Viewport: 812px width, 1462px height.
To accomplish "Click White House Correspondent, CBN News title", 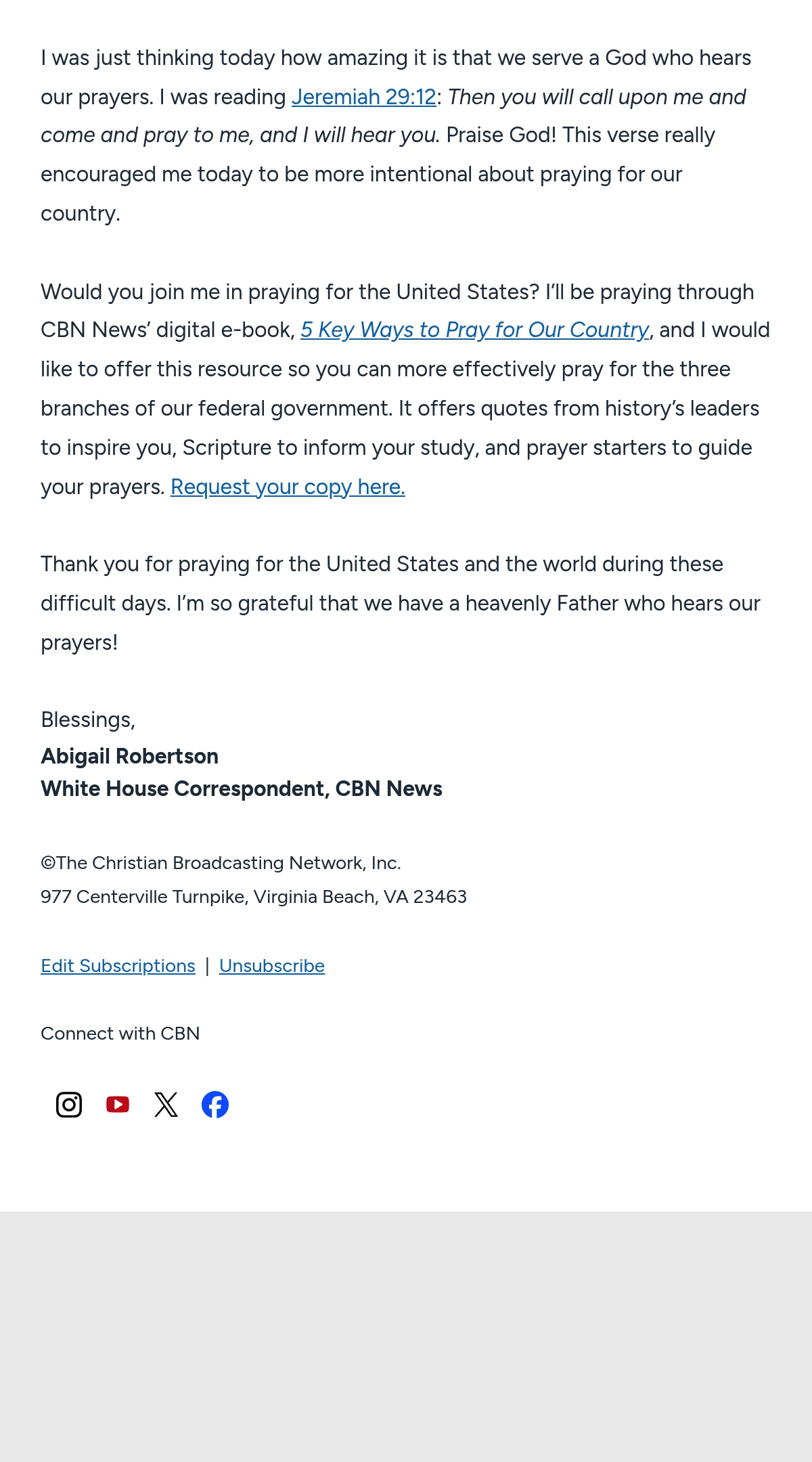I will point(242,789).
